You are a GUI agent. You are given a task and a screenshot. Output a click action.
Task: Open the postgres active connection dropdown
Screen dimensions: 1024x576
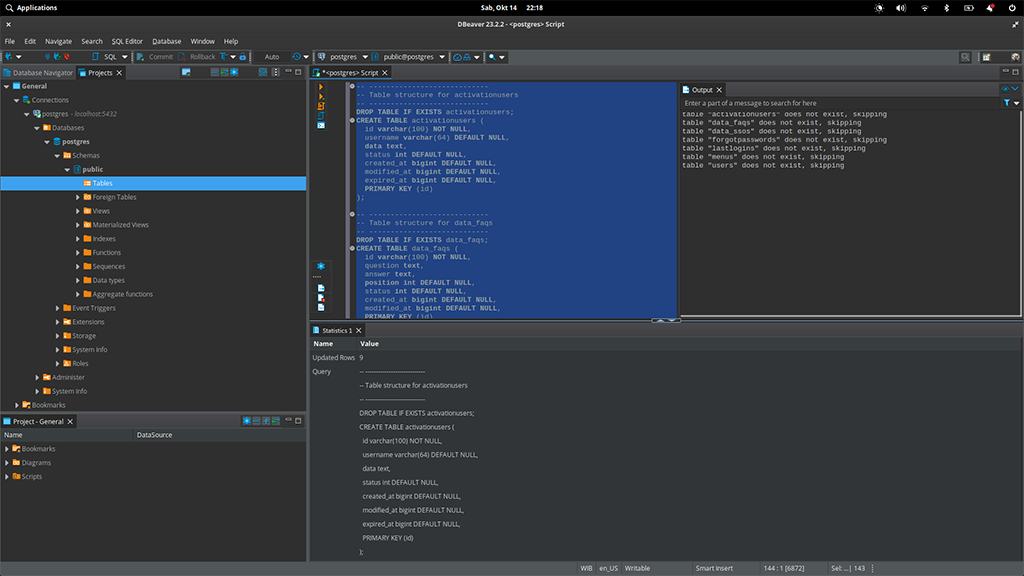coord(343,57)
